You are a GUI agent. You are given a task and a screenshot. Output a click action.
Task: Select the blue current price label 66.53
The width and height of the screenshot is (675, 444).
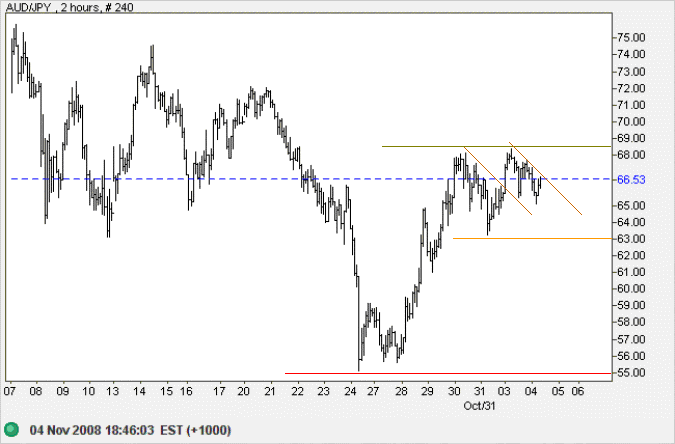click(631, 180)
